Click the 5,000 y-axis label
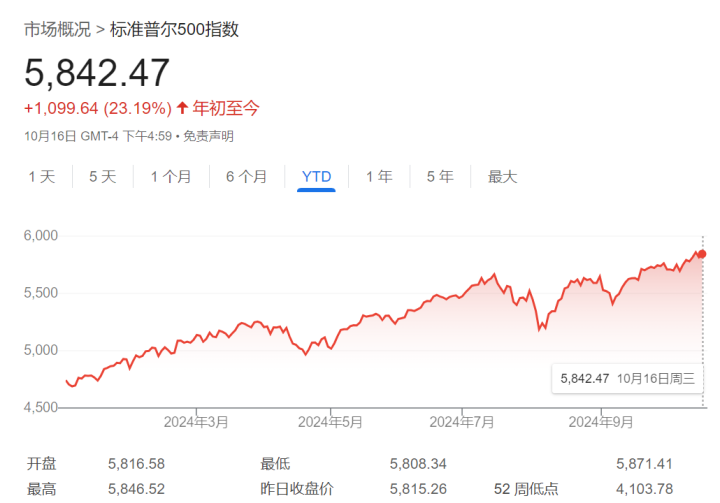The image size is (720, 503). 41,350
